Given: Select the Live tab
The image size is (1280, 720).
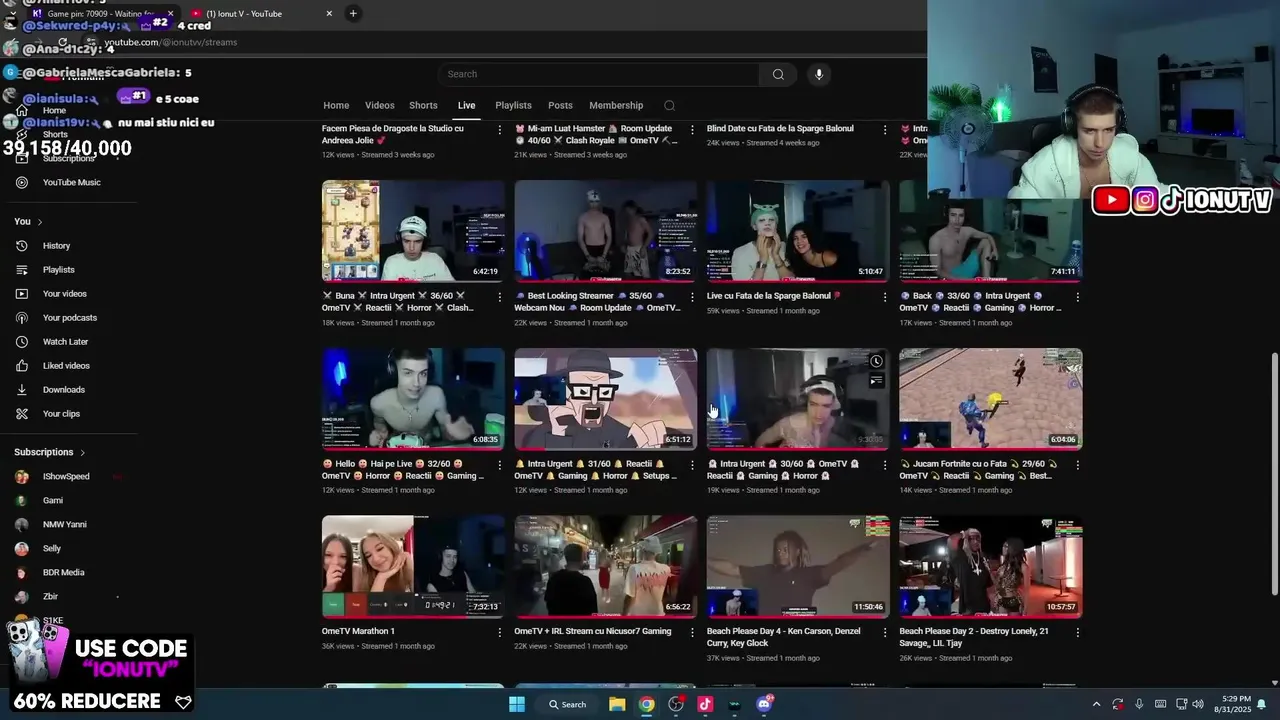Looking at the screenshot, I should point(467,105).
